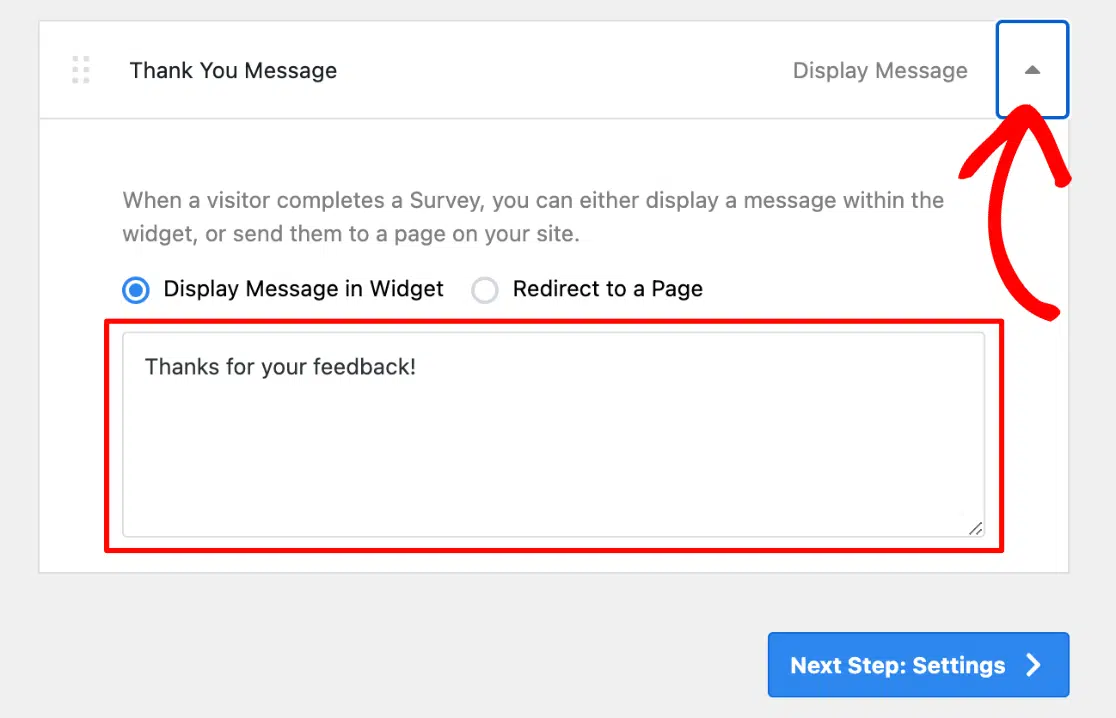The height and width of the screenshot is (718, 1116).
Task: Click the Thank You Message section title
Action: pyautogui.click(x=233, y=71)
